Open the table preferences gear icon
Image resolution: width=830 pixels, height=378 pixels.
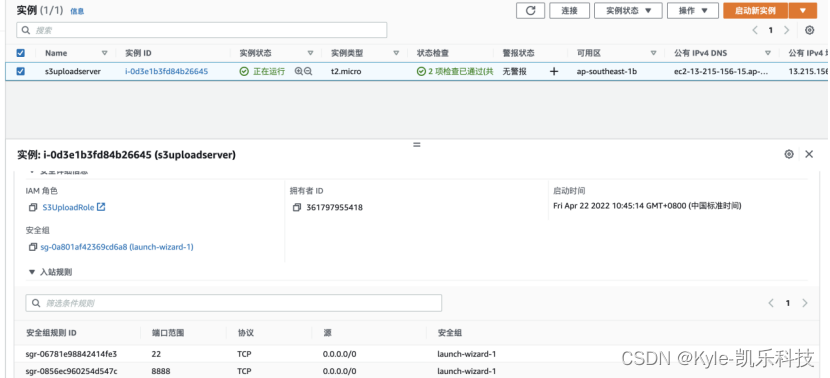[x=809, y=30]
